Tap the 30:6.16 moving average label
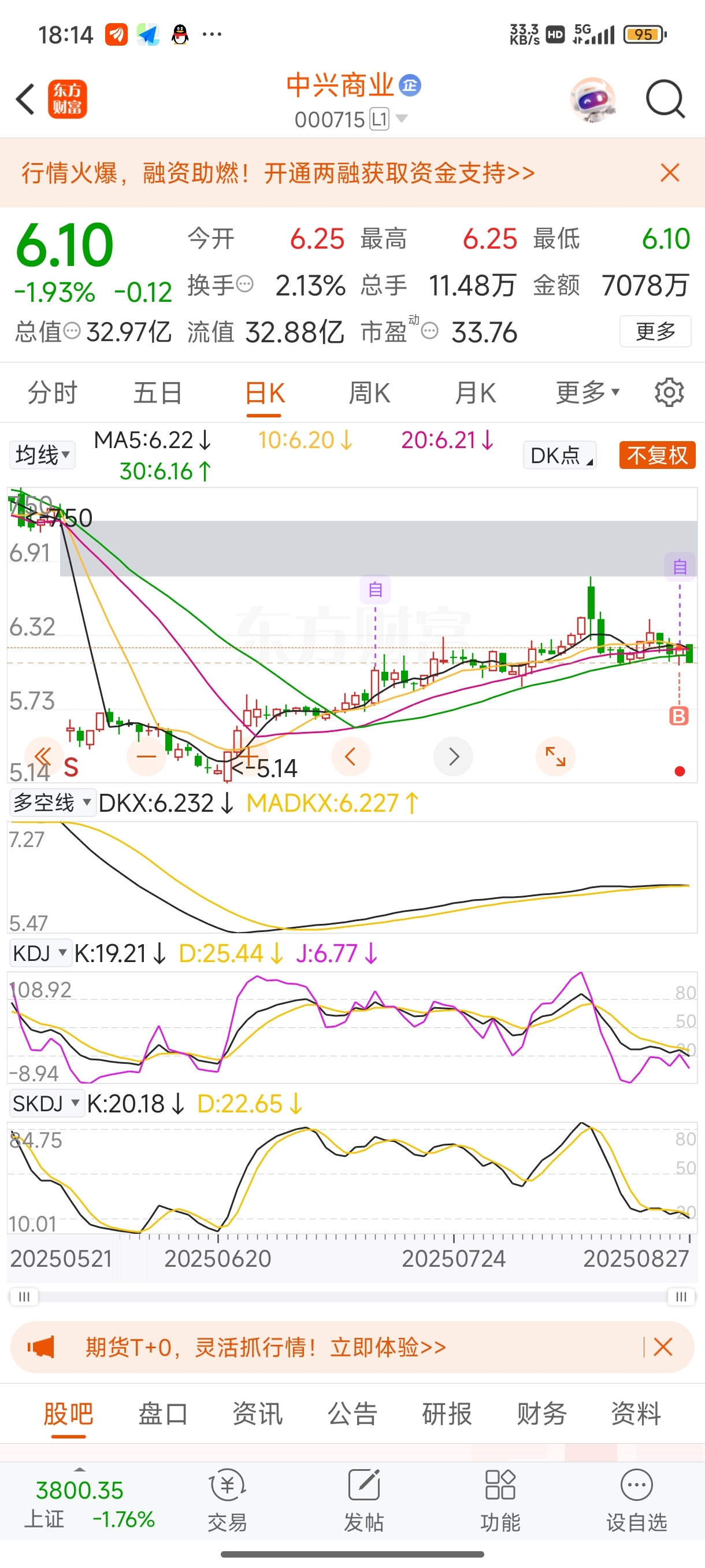This screenshot has height=1568, width=705. tap(165, 471)
